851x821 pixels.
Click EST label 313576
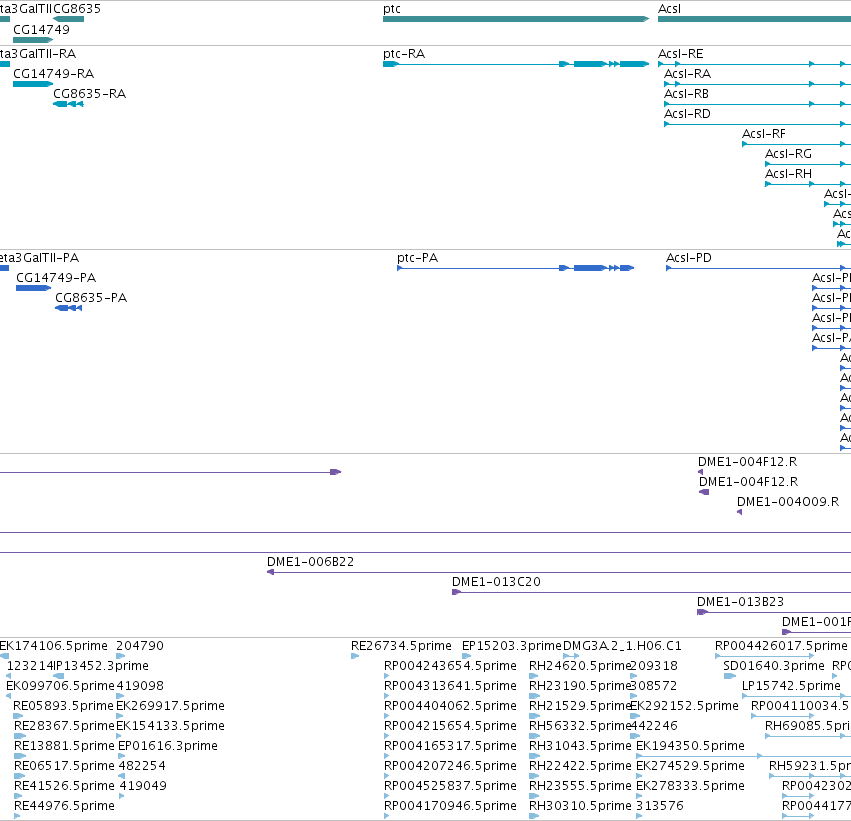659,807
